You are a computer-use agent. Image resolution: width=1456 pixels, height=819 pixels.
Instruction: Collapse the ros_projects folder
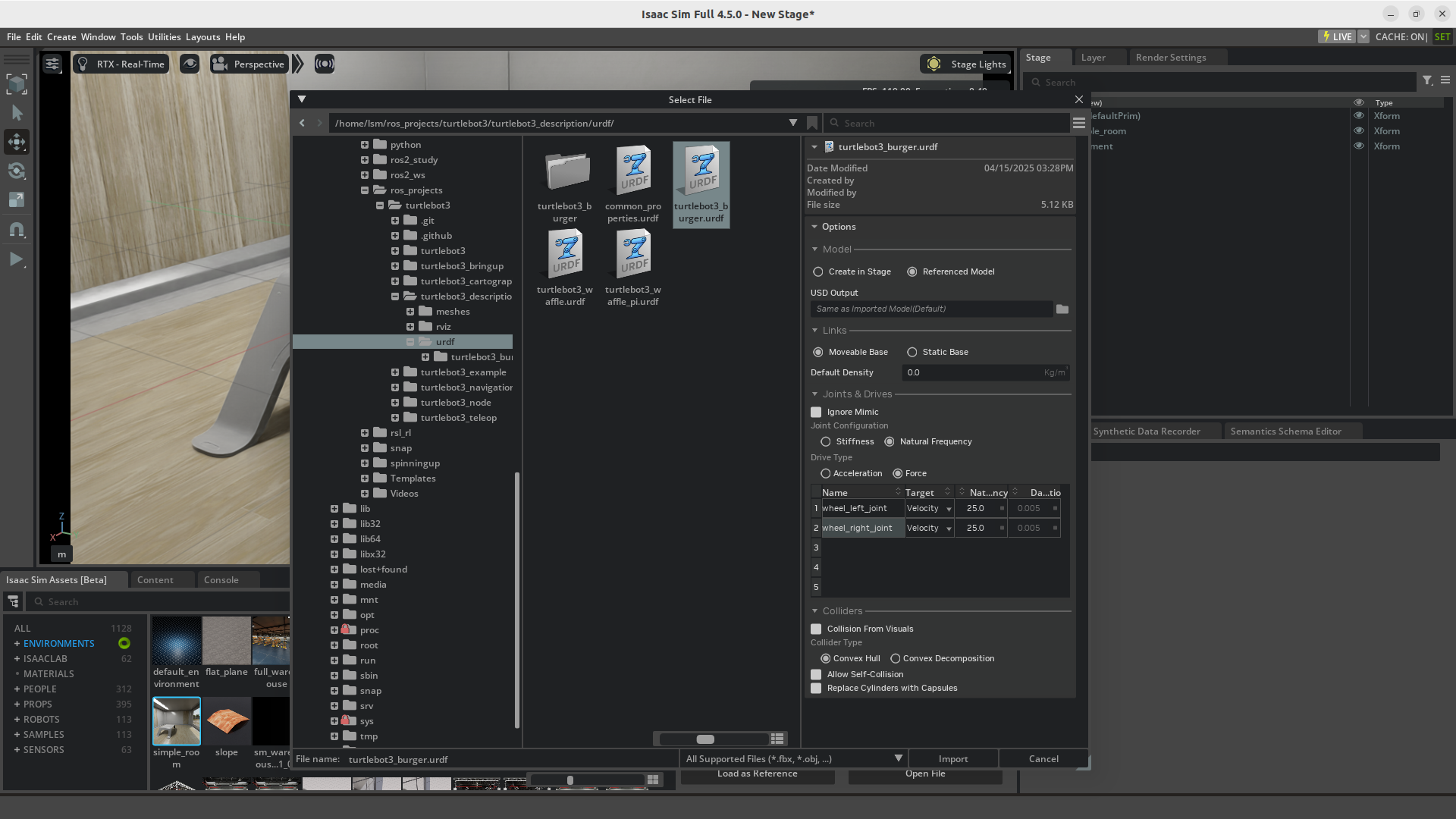[365, 190]
